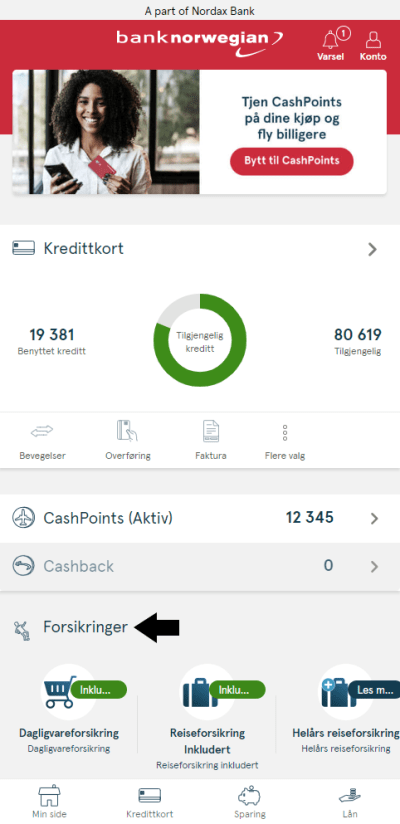Switch to the Lån bottom tab

350,803
